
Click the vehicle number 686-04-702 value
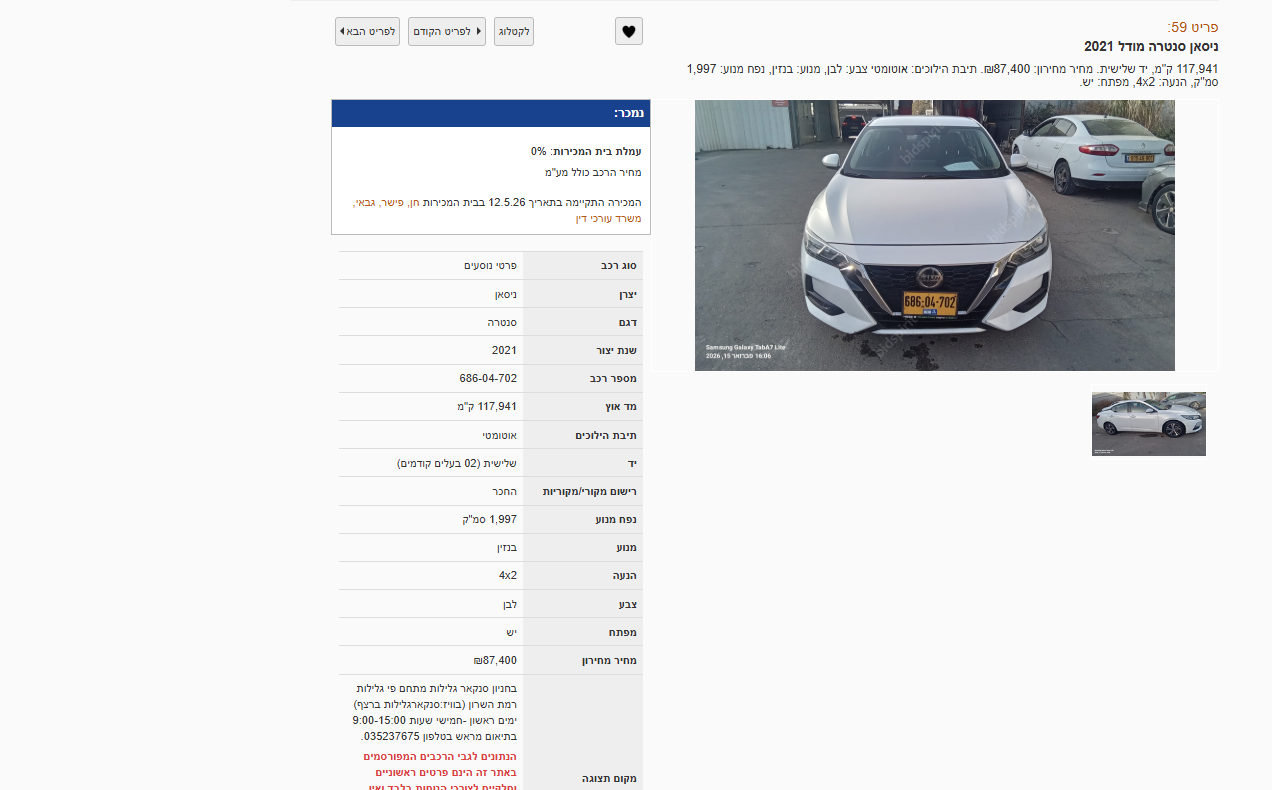(488, 378)
